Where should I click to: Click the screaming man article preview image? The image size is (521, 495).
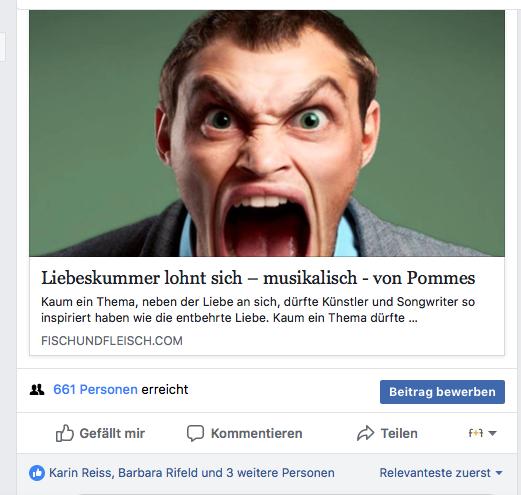pyautogui.click(x=267, y=133)
